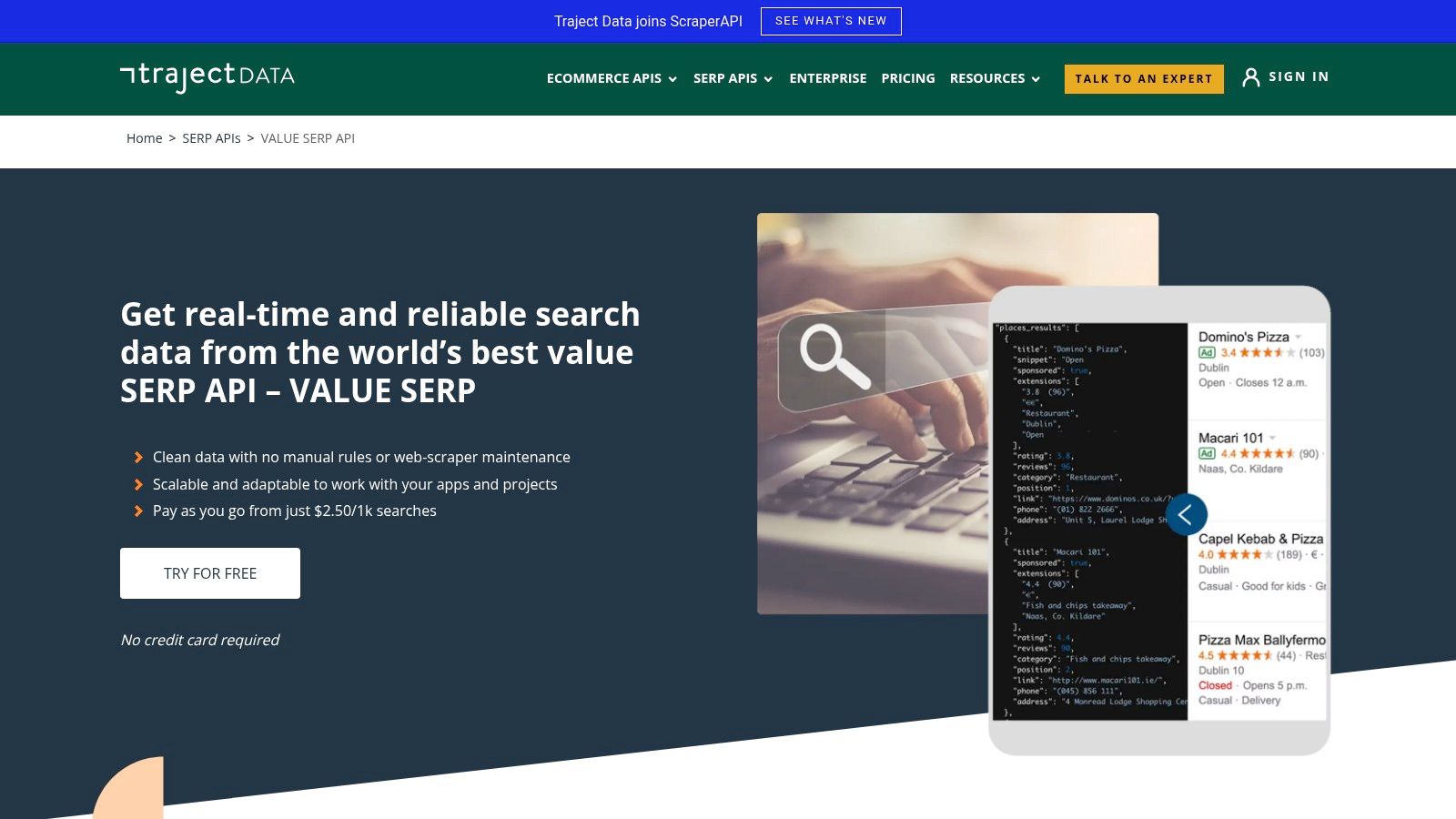1456x819 pixels.
Task: Click the Traject Data logo
Action: [207, 76]
